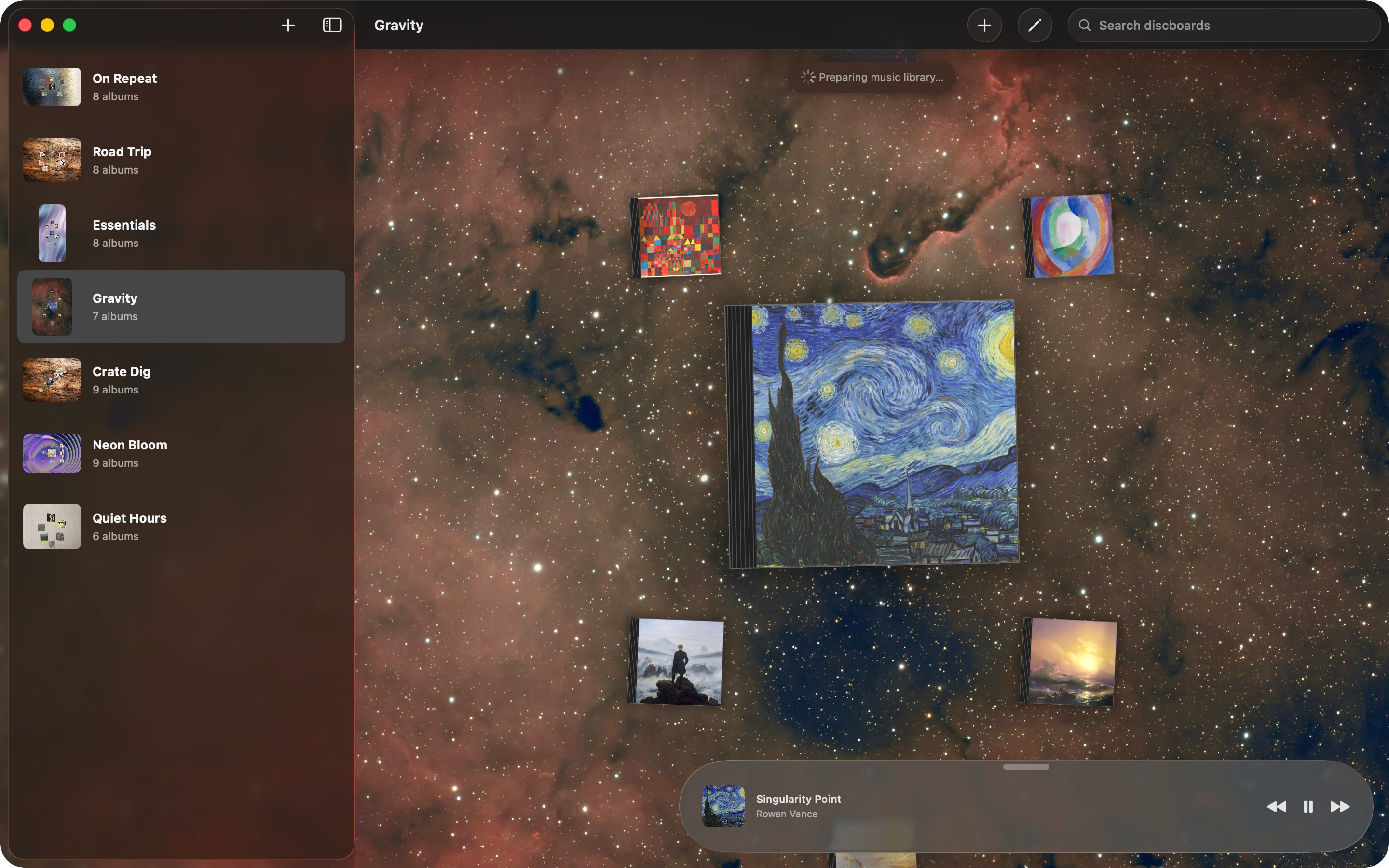Select the Quiet Hours discboard

pyautogui.click(x=181, y=527)
